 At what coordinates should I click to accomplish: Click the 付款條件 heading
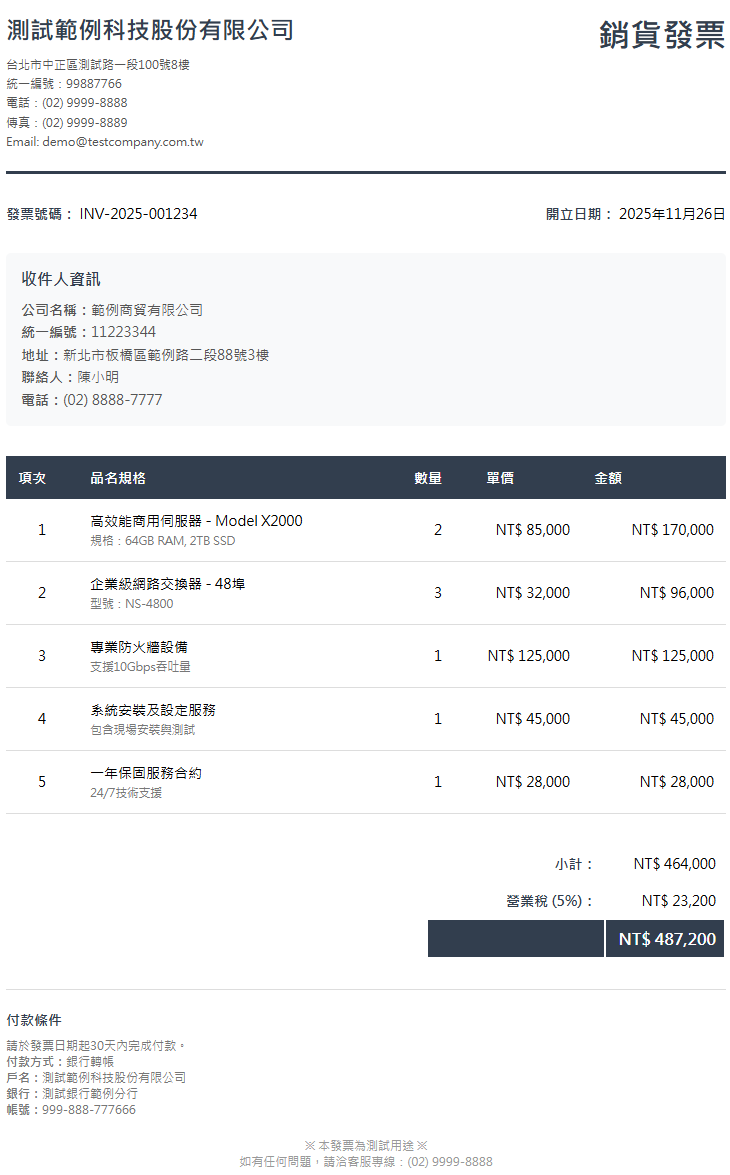[34, 1020]
